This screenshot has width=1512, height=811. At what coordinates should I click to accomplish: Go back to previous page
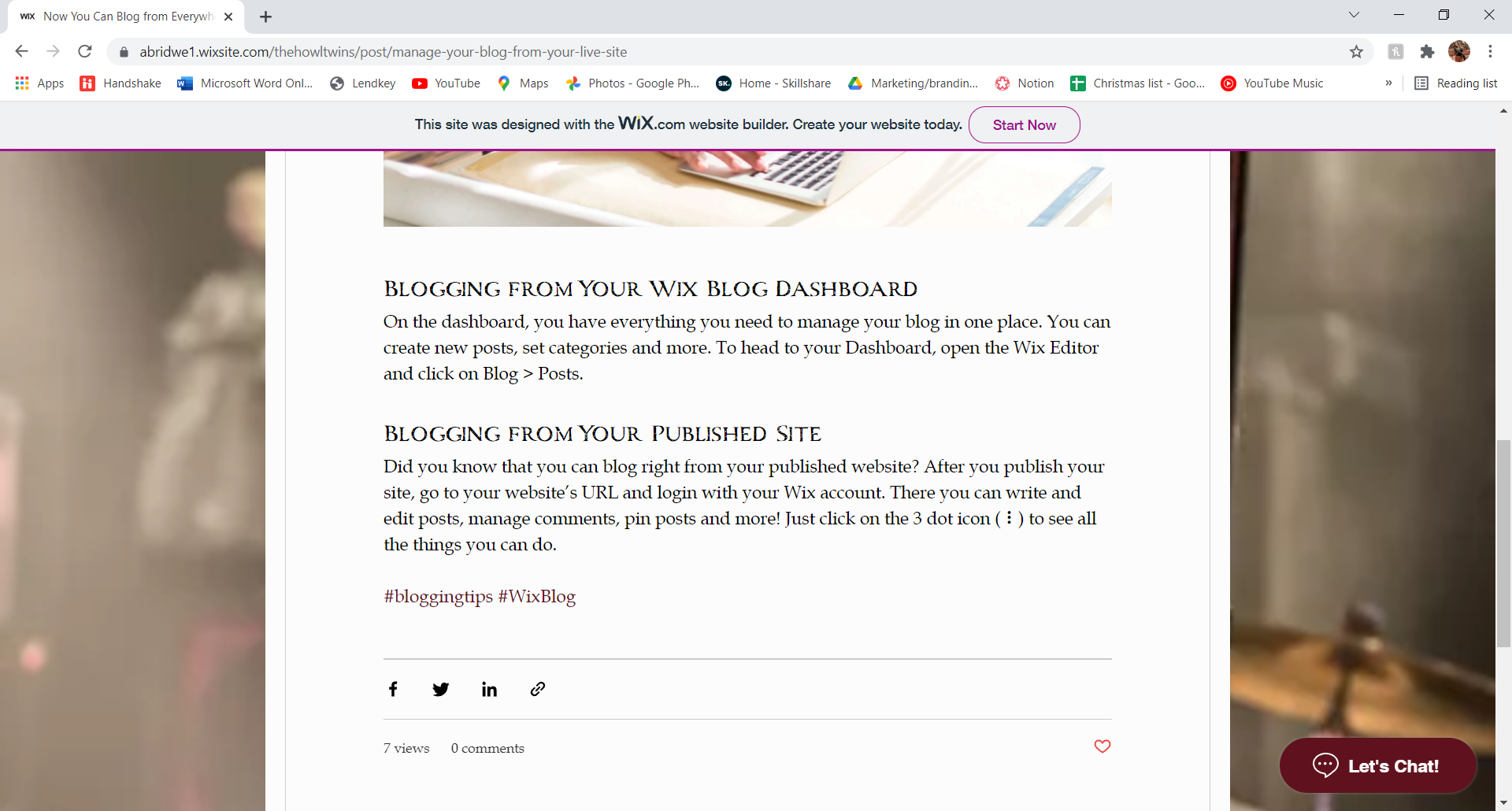click(x=22, y=52)
